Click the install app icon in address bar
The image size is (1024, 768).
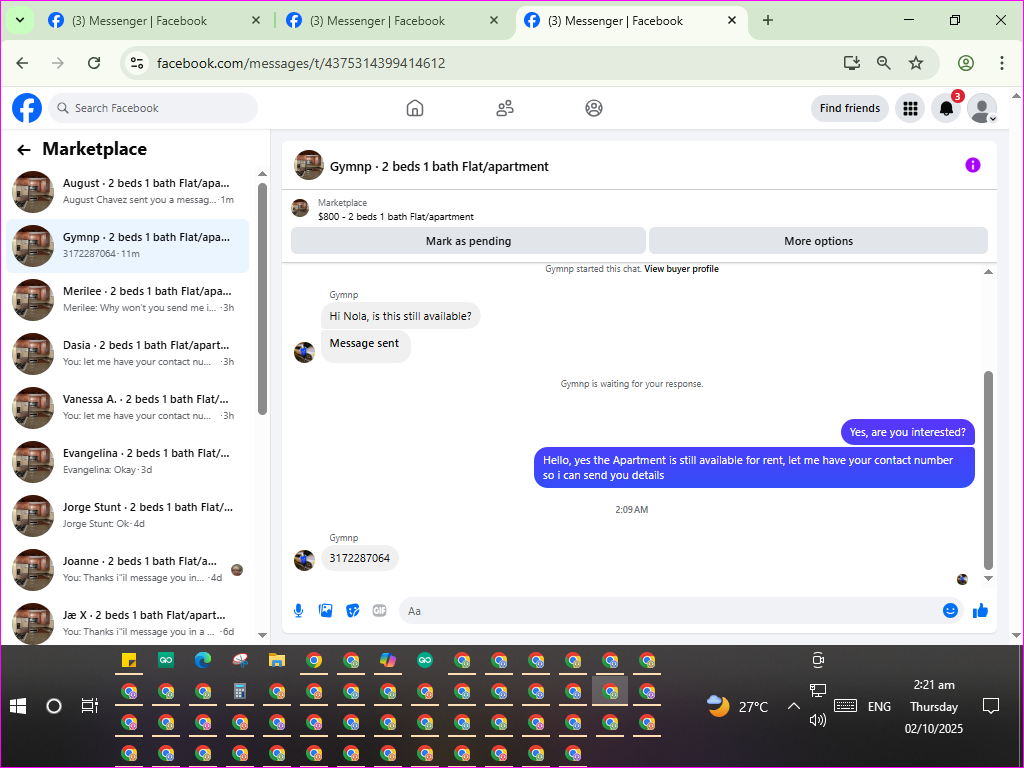point(851,63)
